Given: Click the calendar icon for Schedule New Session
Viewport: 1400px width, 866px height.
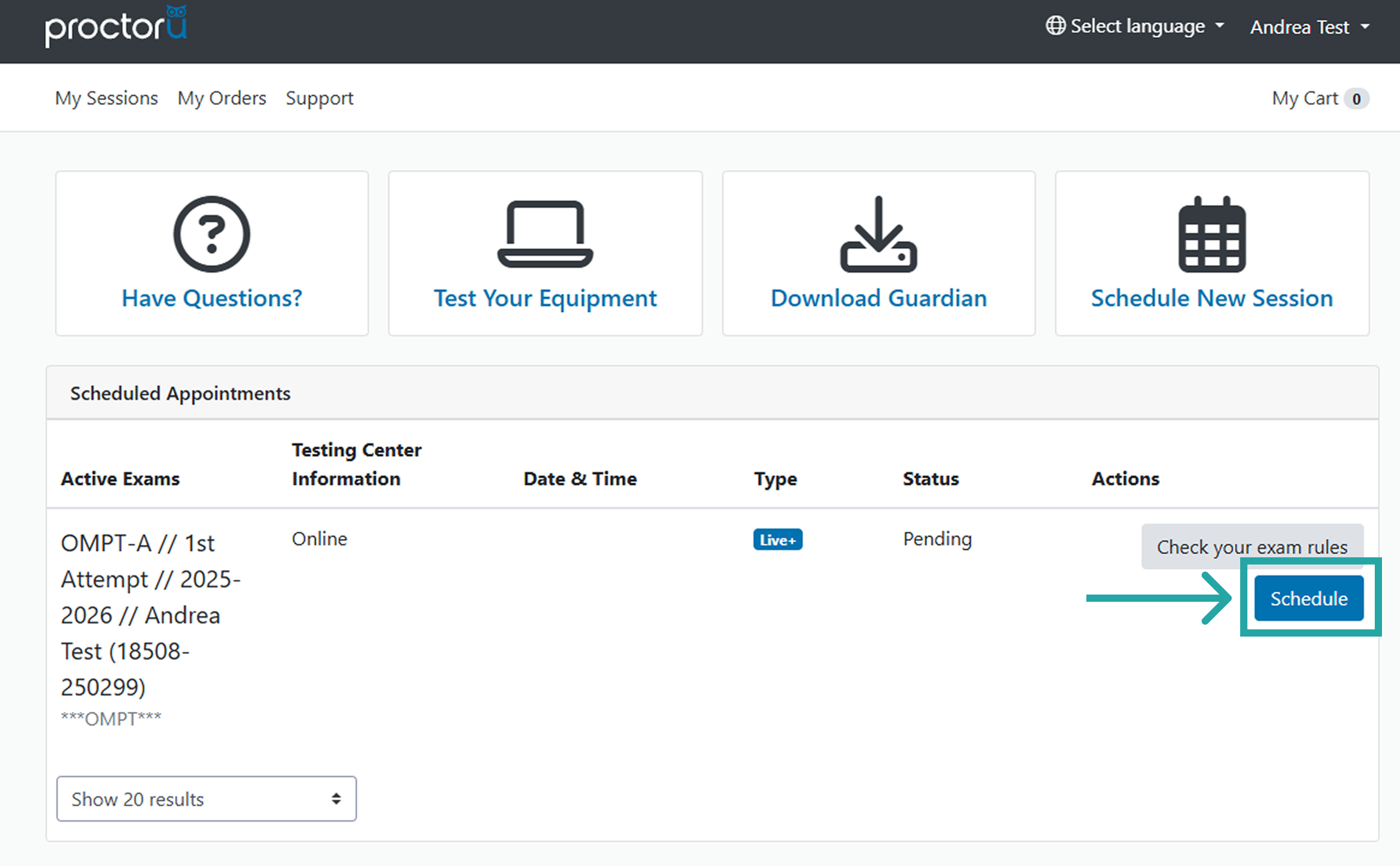Looking at the screenshot, I should 1211,235.
